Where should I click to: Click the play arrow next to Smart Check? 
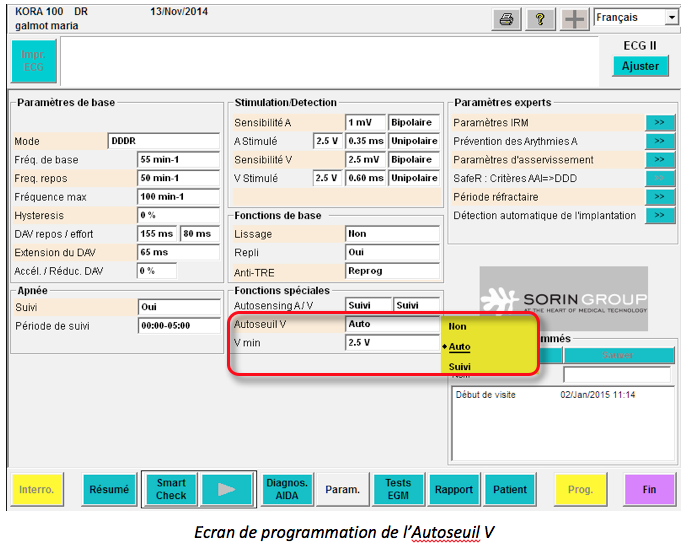tap(227, 490)
